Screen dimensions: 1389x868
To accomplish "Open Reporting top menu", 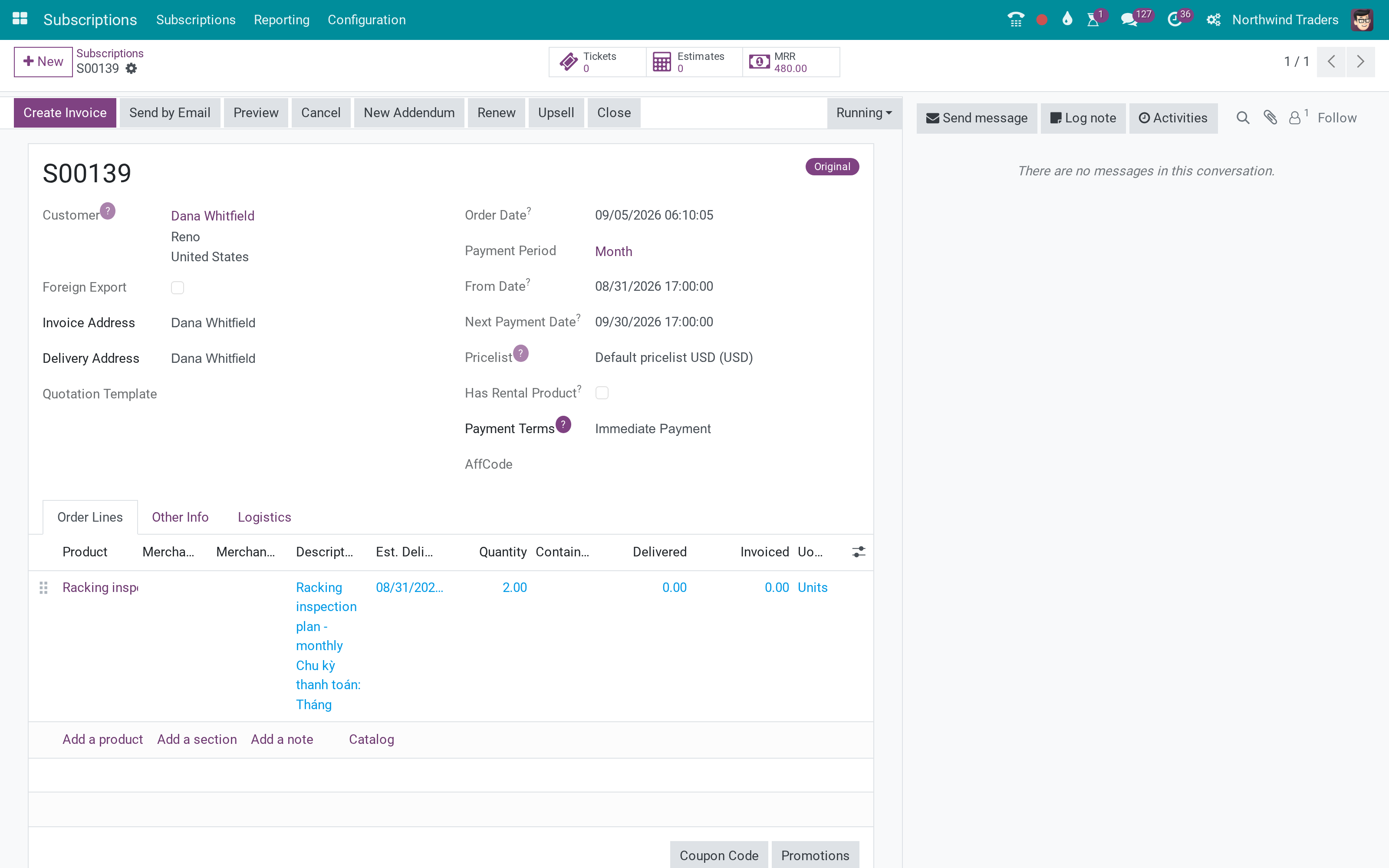I will coord(281,20).
